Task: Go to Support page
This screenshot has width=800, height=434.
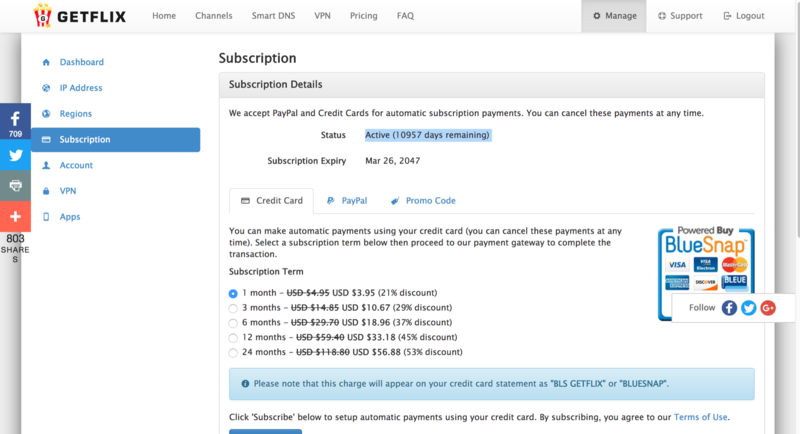Action: pos(680,16)
